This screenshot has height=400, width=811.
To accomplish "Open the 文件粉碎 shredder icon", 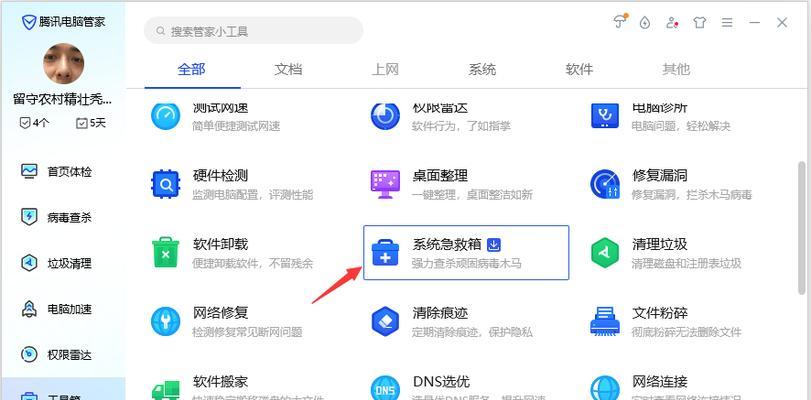I will point(605,321).
